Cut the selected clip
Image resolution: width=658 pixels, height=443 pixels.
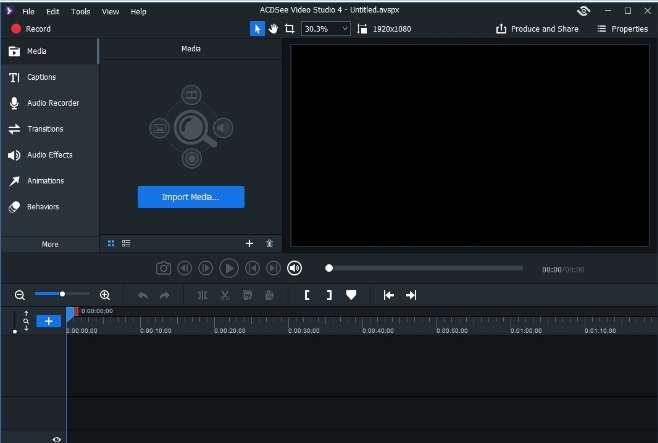[x=225, y=295]
